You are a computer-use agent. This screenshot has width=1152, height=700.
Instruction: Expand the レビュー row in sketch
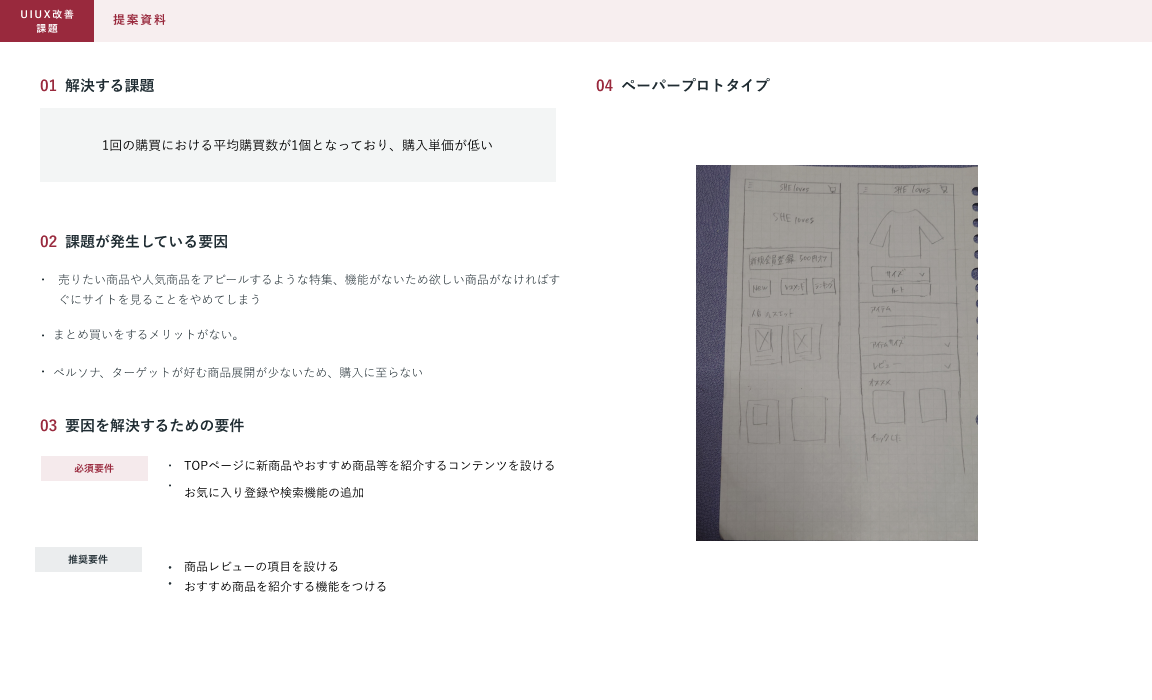click(908, 366)
